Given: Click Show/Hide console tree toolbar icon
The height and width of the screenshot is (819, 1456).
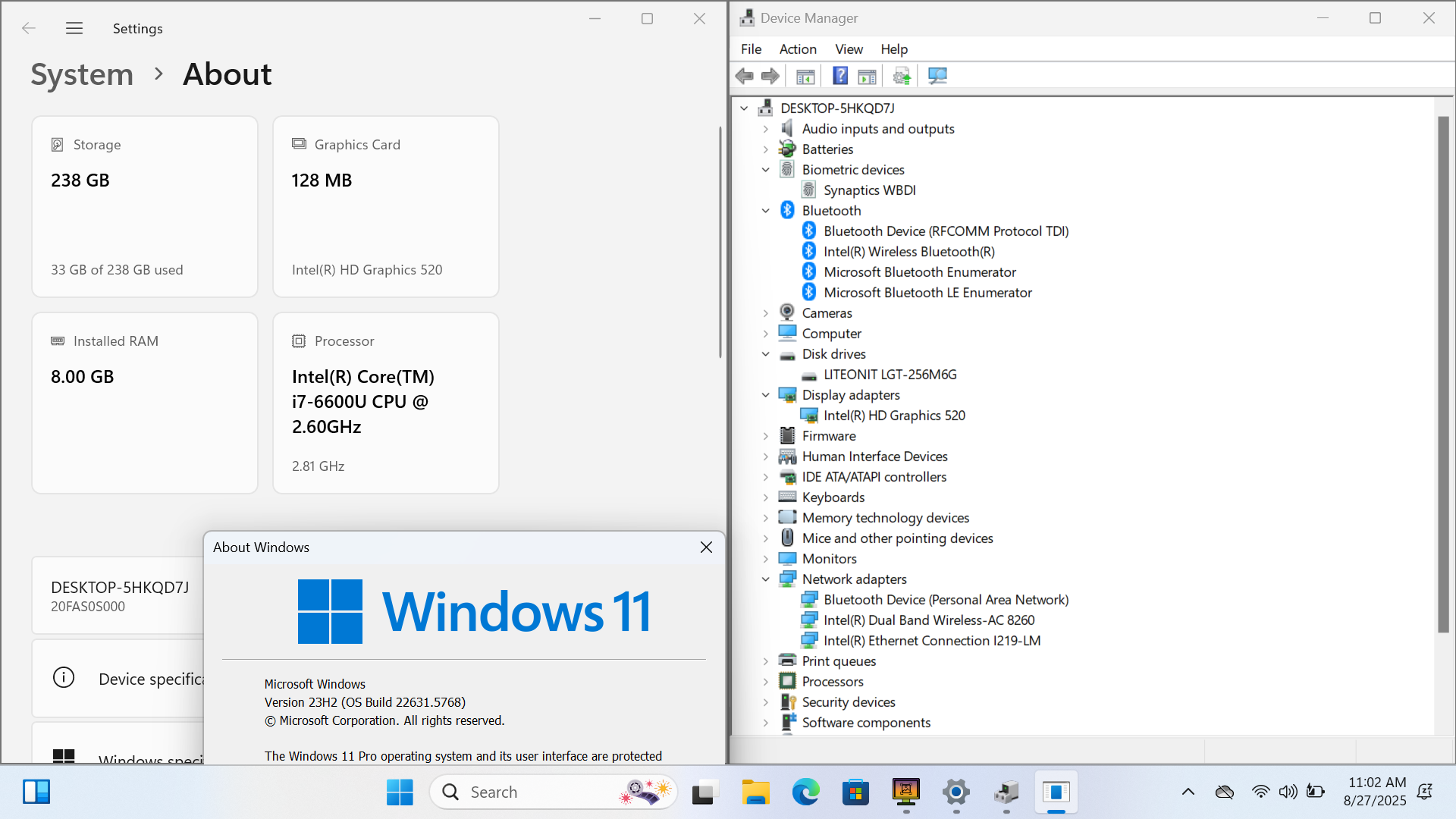Looking at the screenshot, I should coord(805,76).
